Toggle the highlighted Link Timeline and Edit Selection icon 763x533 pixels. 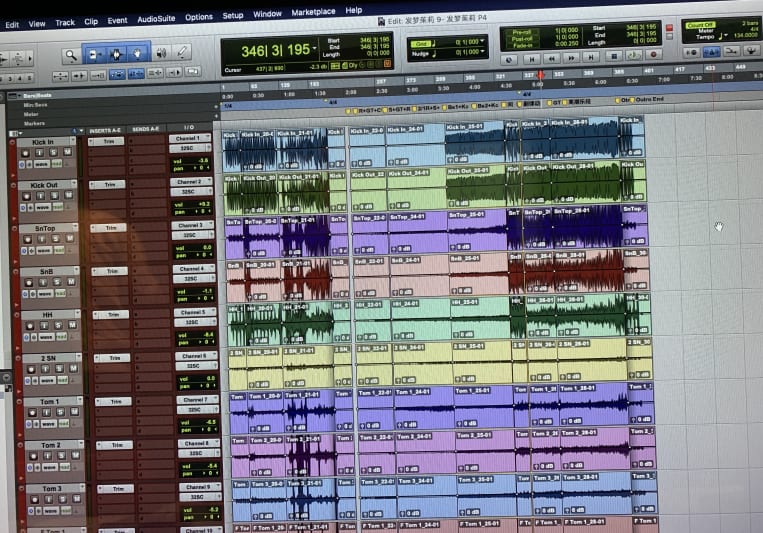(x=117, y=74)
